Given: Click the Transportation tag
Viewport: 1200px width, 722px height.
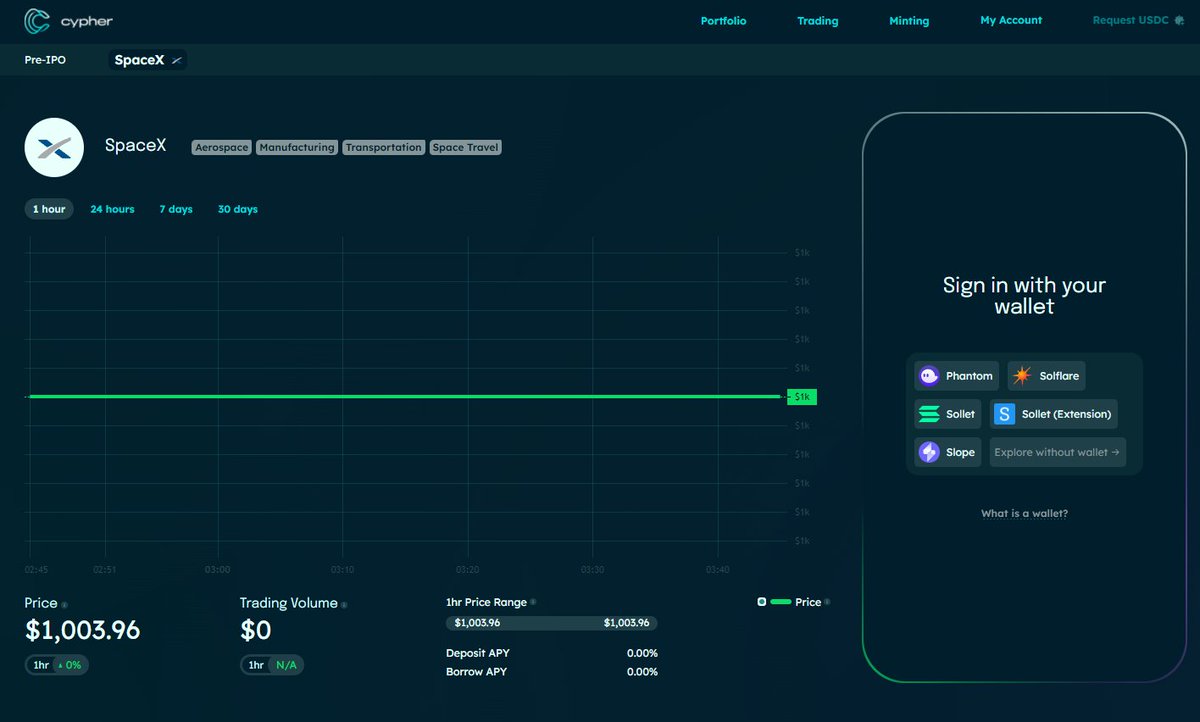Looking at the screenshot, I should (384, 147).
